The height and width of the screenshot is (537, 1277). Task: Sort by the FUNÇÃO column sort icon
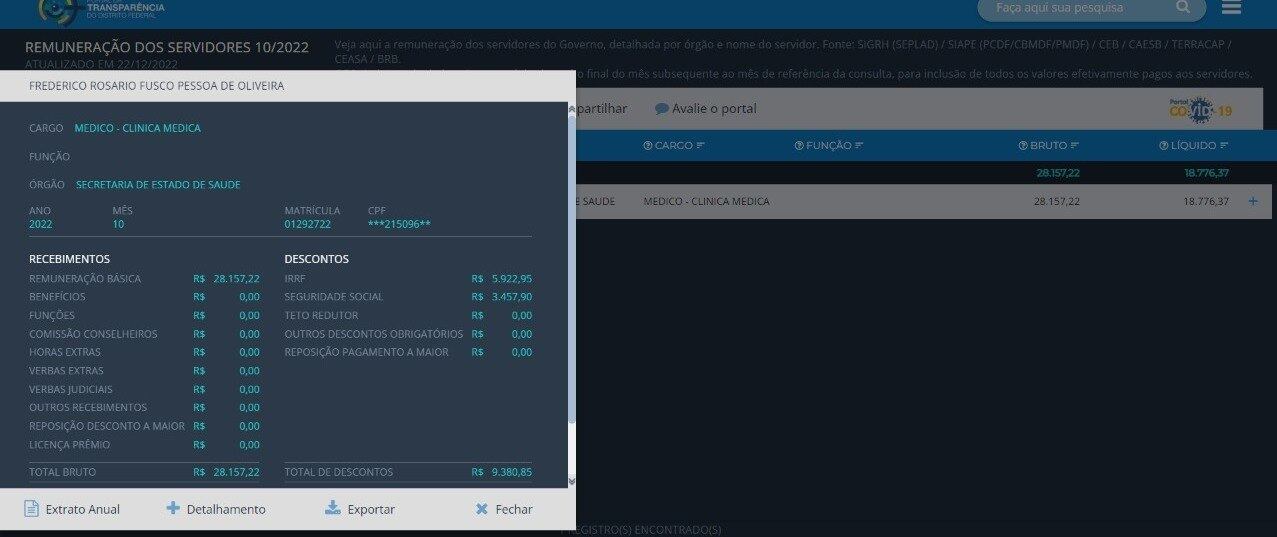point(859,146)
